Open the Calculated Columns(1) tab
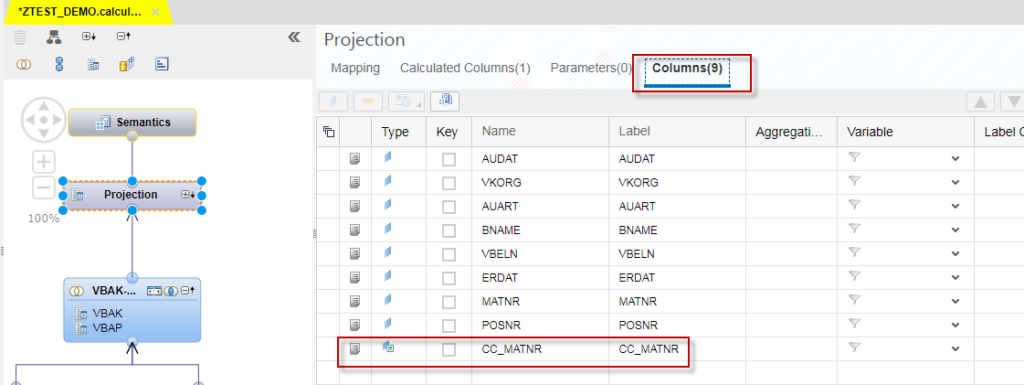1024x385 pixels. click(x=465, y=68)
